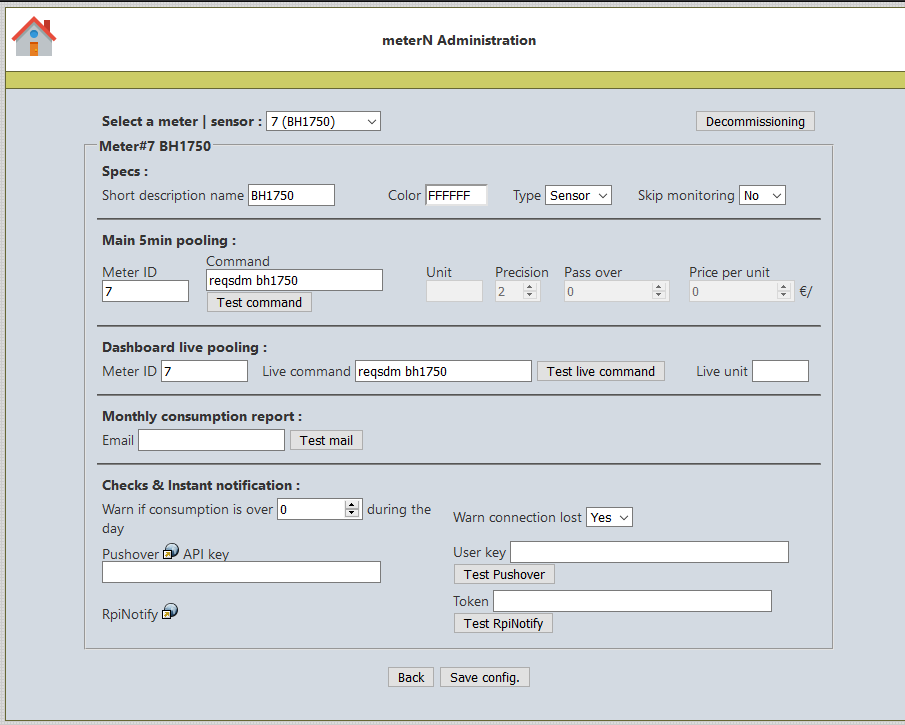
Task: Click the Main pooling Meter ID field
Action: click(x=145, y=291)
